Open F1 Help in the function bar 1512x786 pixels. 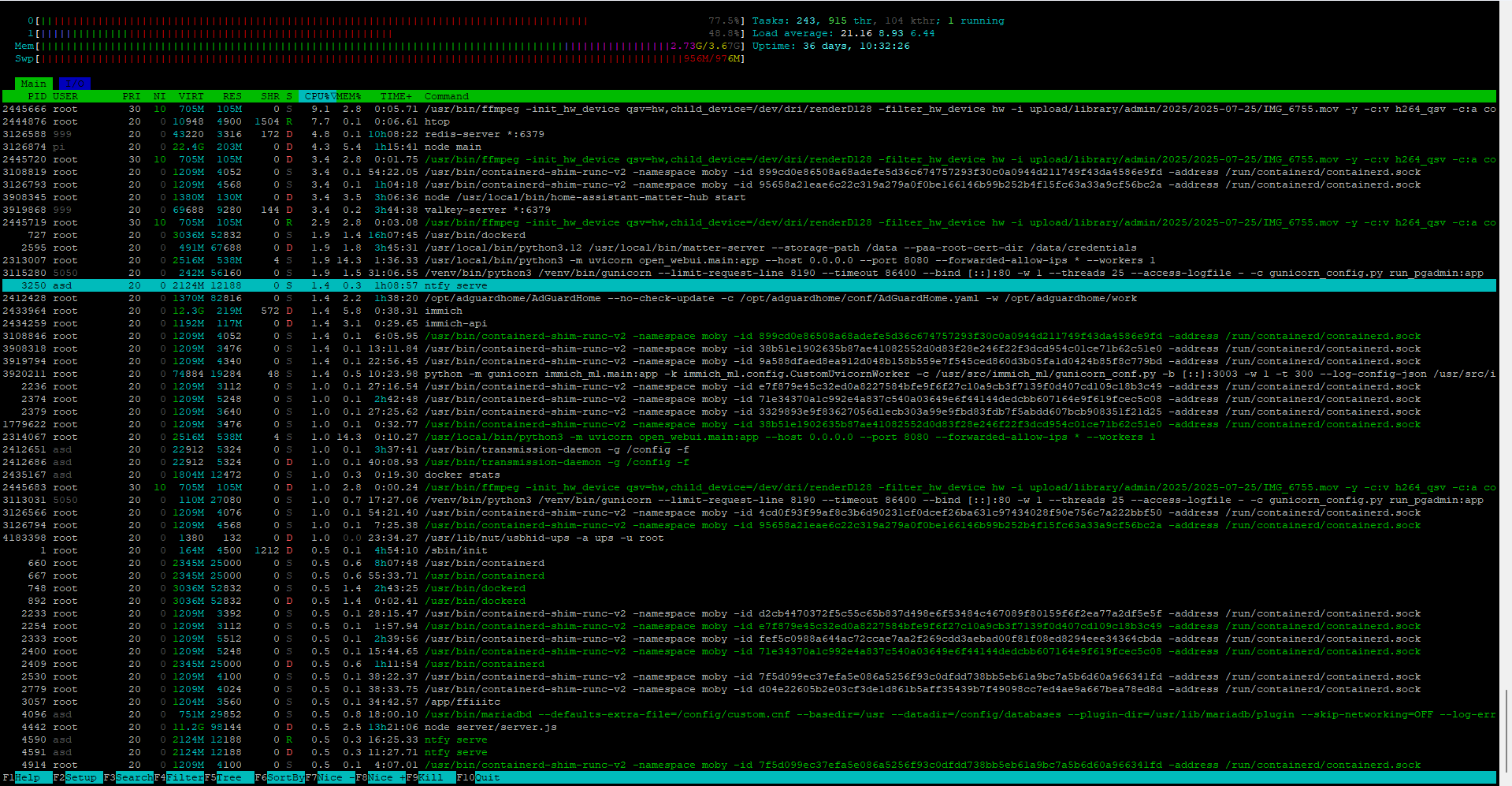tap(21, 777)
